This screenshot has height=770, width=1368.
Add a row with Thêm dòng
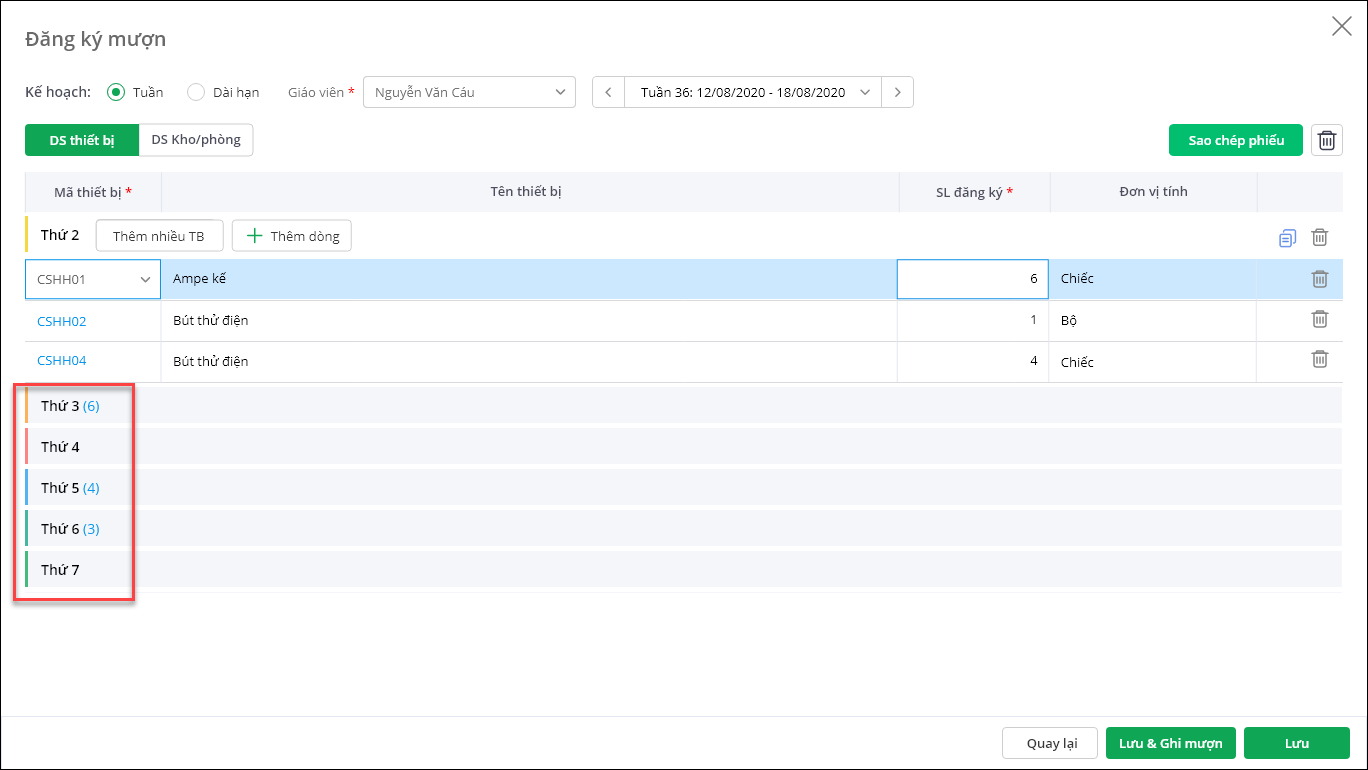tap(292, 236)
